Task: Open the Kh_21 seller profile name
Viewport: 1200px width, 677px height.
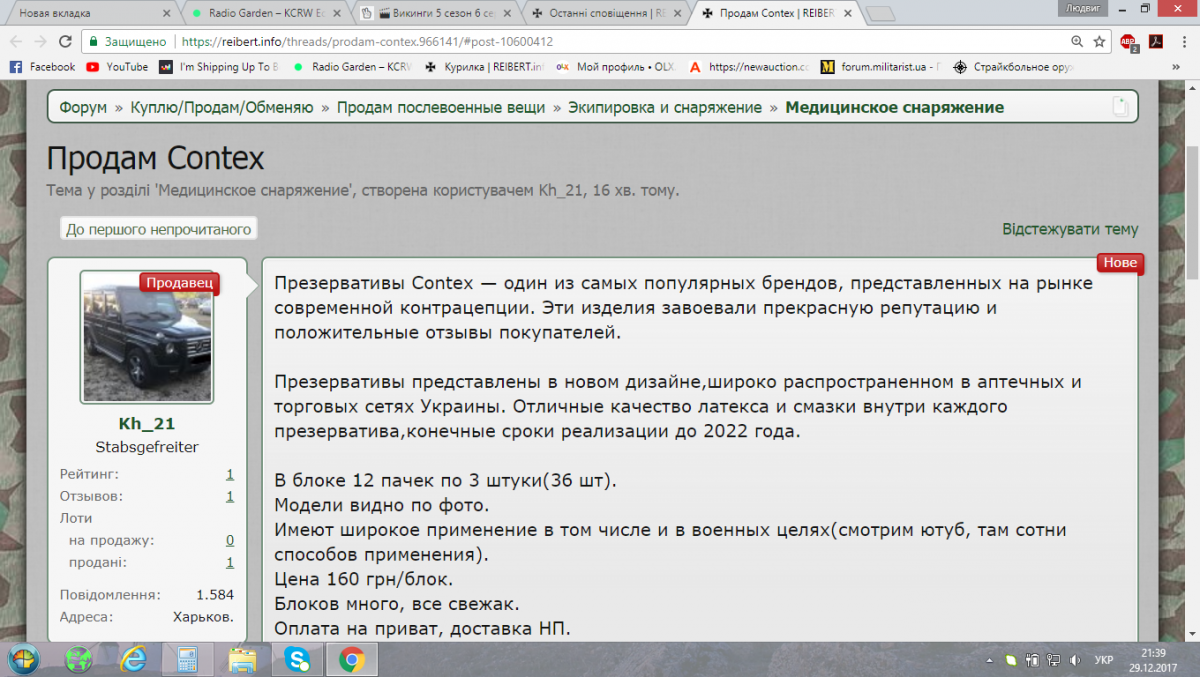Action: pyautogui.click(x=147, y=424)
